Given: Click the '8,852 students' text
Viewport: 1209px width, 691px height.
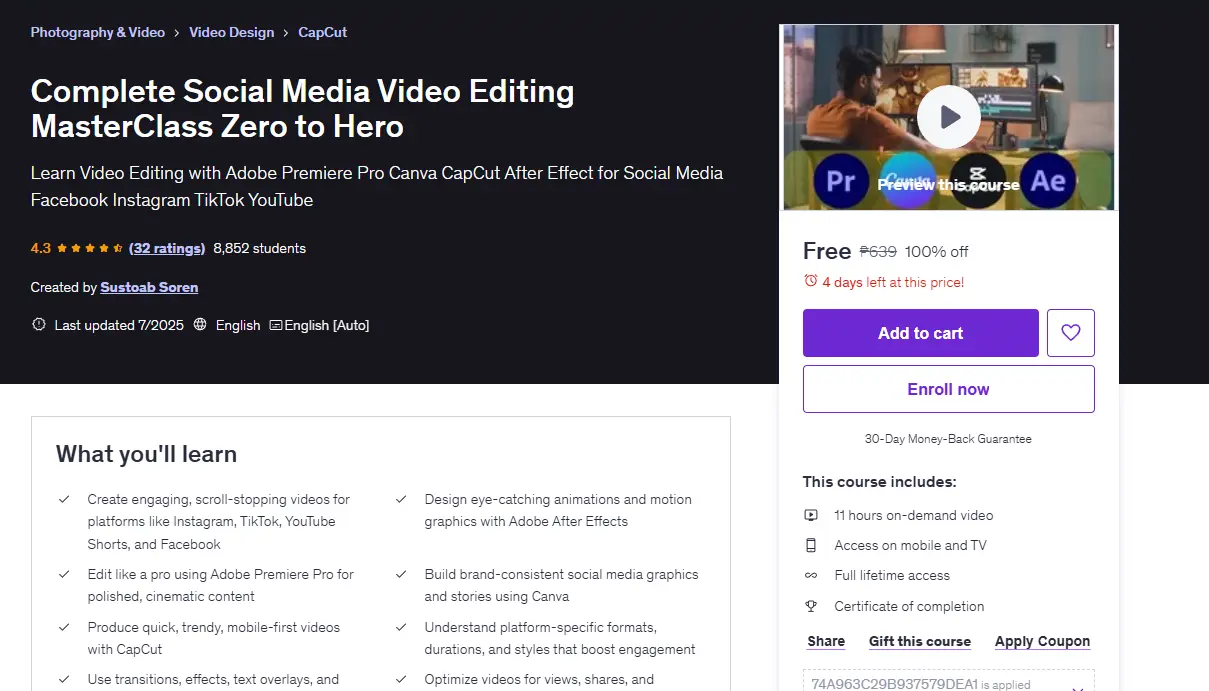Looking at the screenshot, I should tap(260, 248).
